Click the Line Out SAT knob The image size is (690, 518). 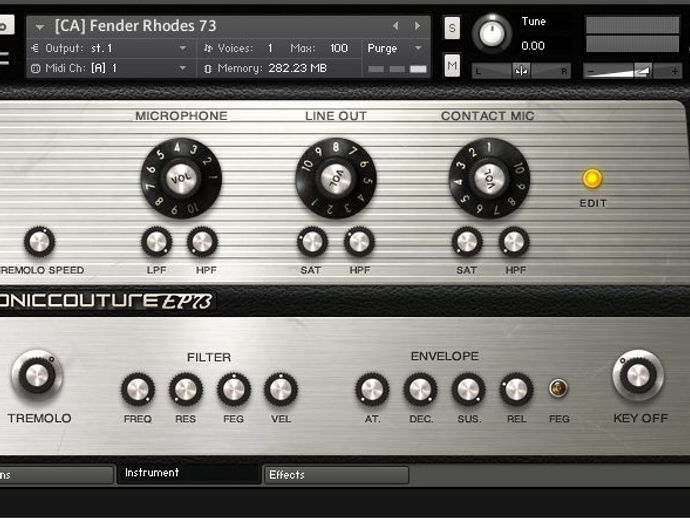coord(312,242)
